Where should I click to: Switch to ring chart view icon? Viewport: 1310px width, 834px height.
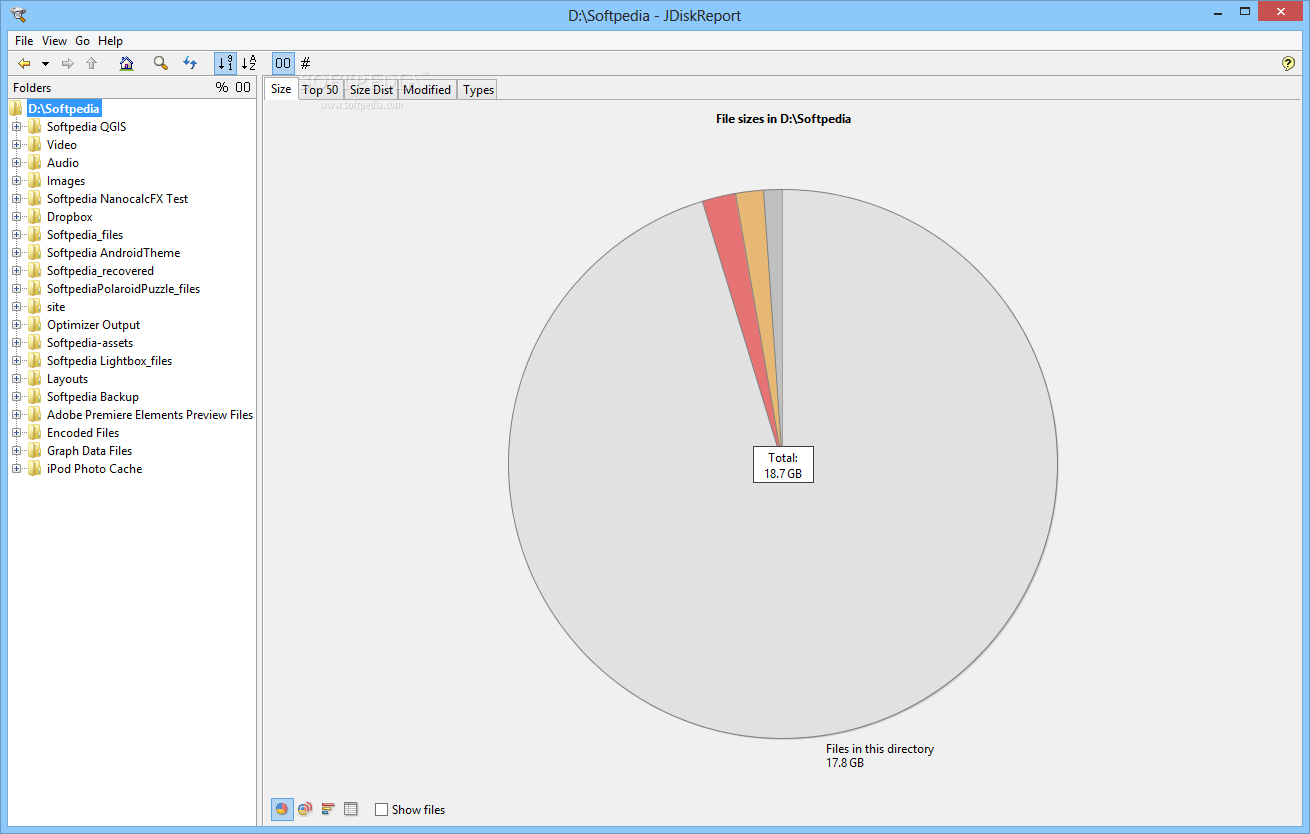tap(305, 809)
